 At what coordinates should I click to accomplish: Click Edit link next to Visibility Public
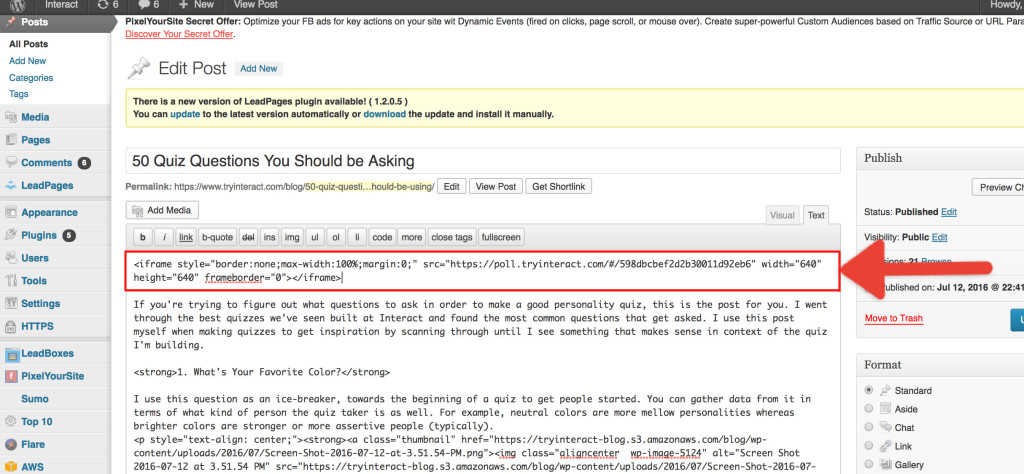(940, 238)
